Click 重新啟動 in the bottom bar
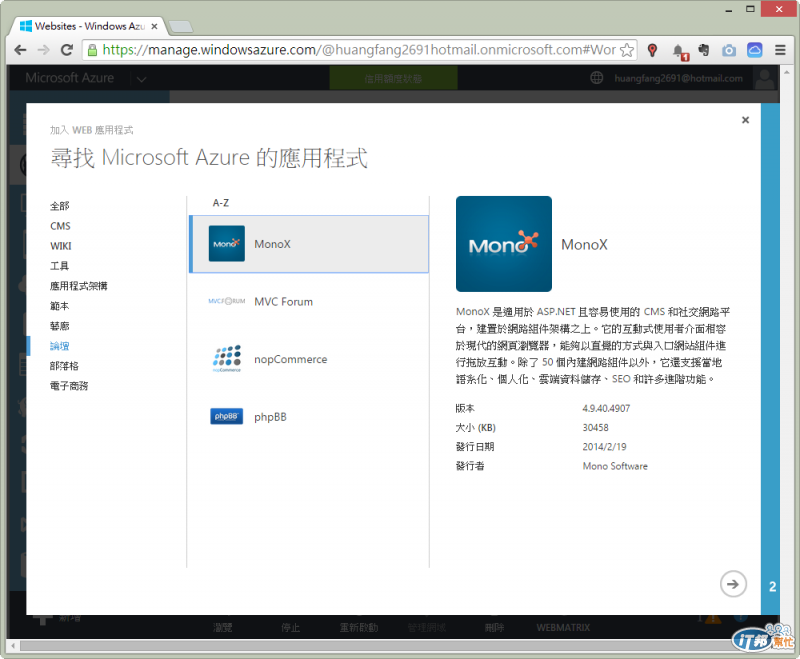800x659 pixels. [x=359, y=627]
